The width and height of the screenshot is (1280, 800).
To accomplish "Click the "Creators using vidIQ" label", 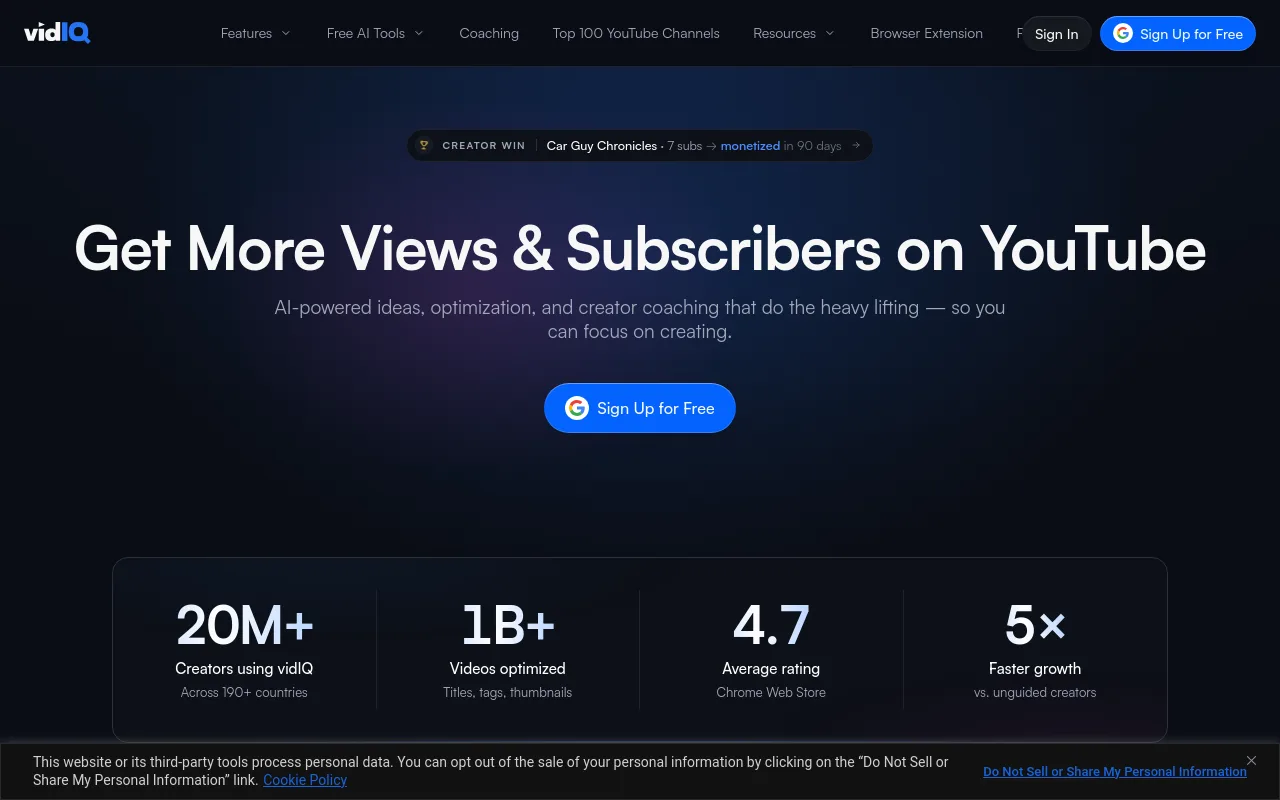I will (244, 668).
